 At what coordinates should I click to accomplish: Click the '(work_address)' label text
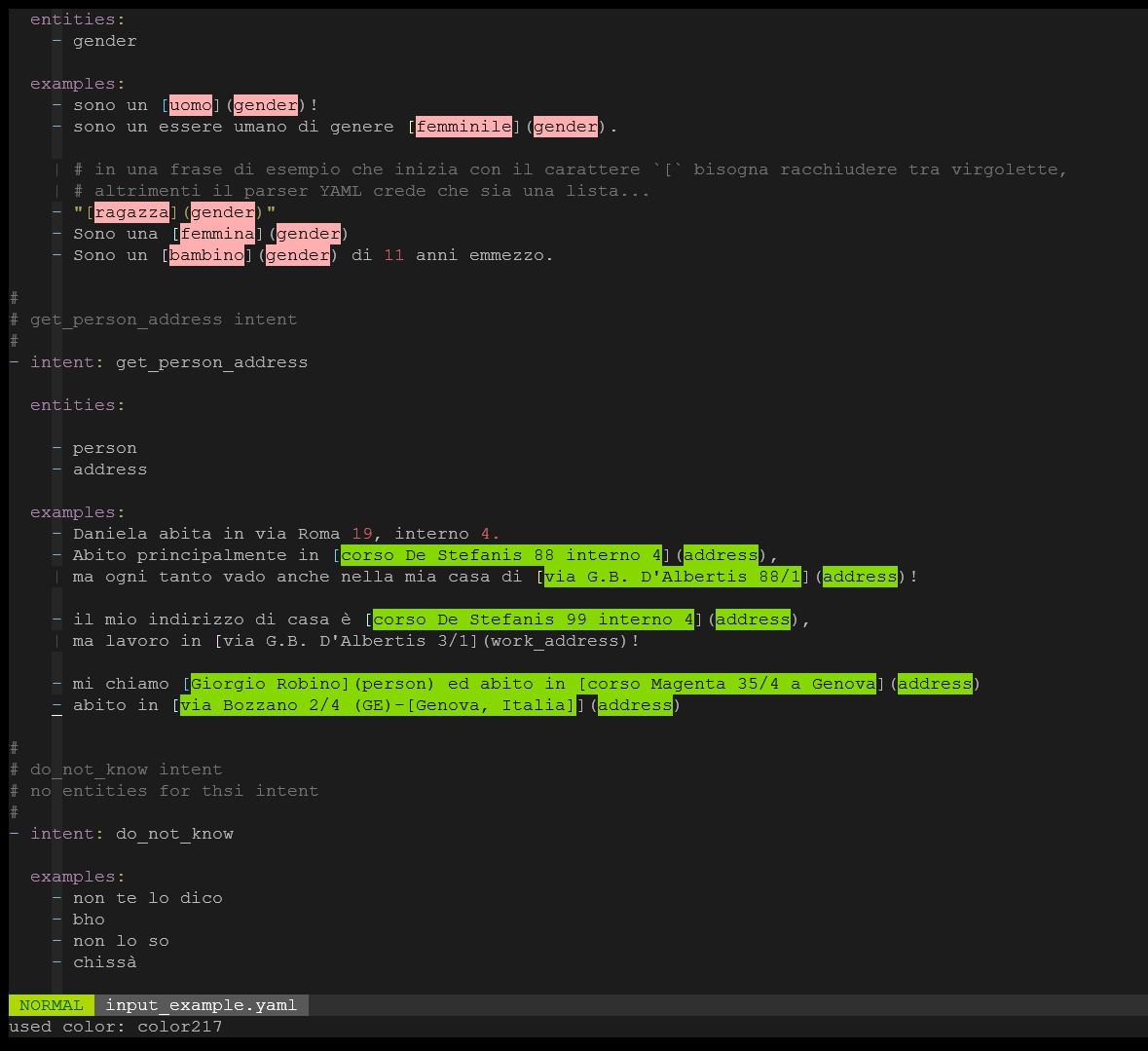pos(555,641)
